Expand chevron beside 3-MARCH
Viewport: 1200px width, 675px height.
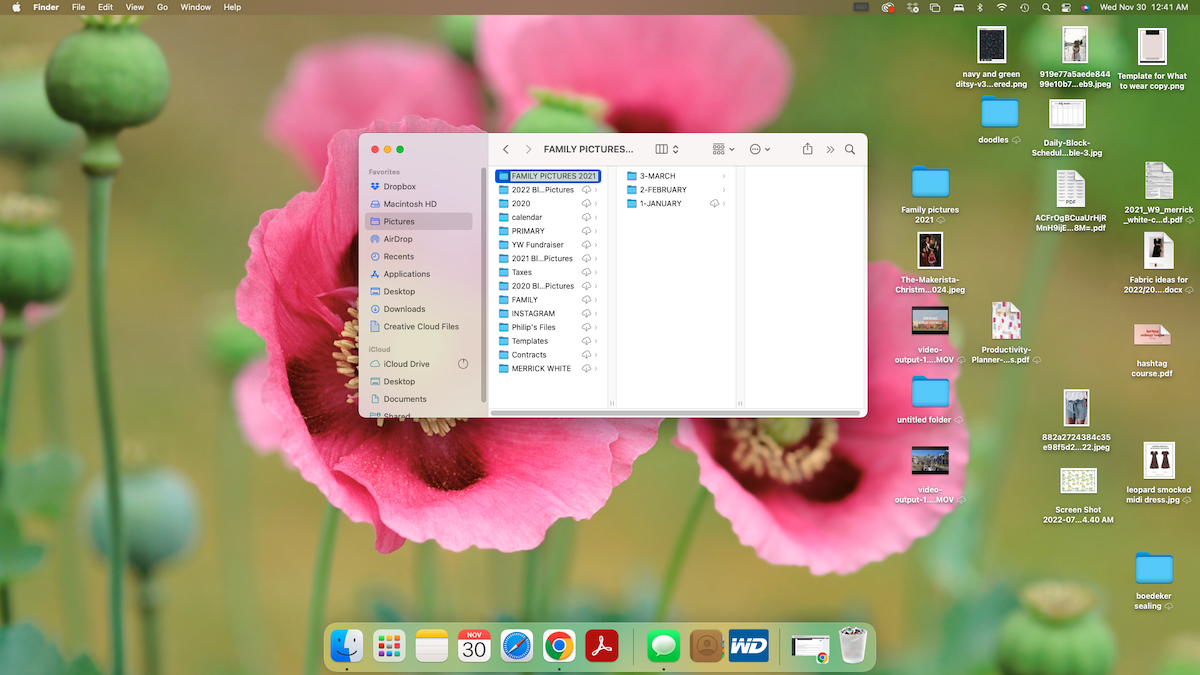(x=724, y=176)
